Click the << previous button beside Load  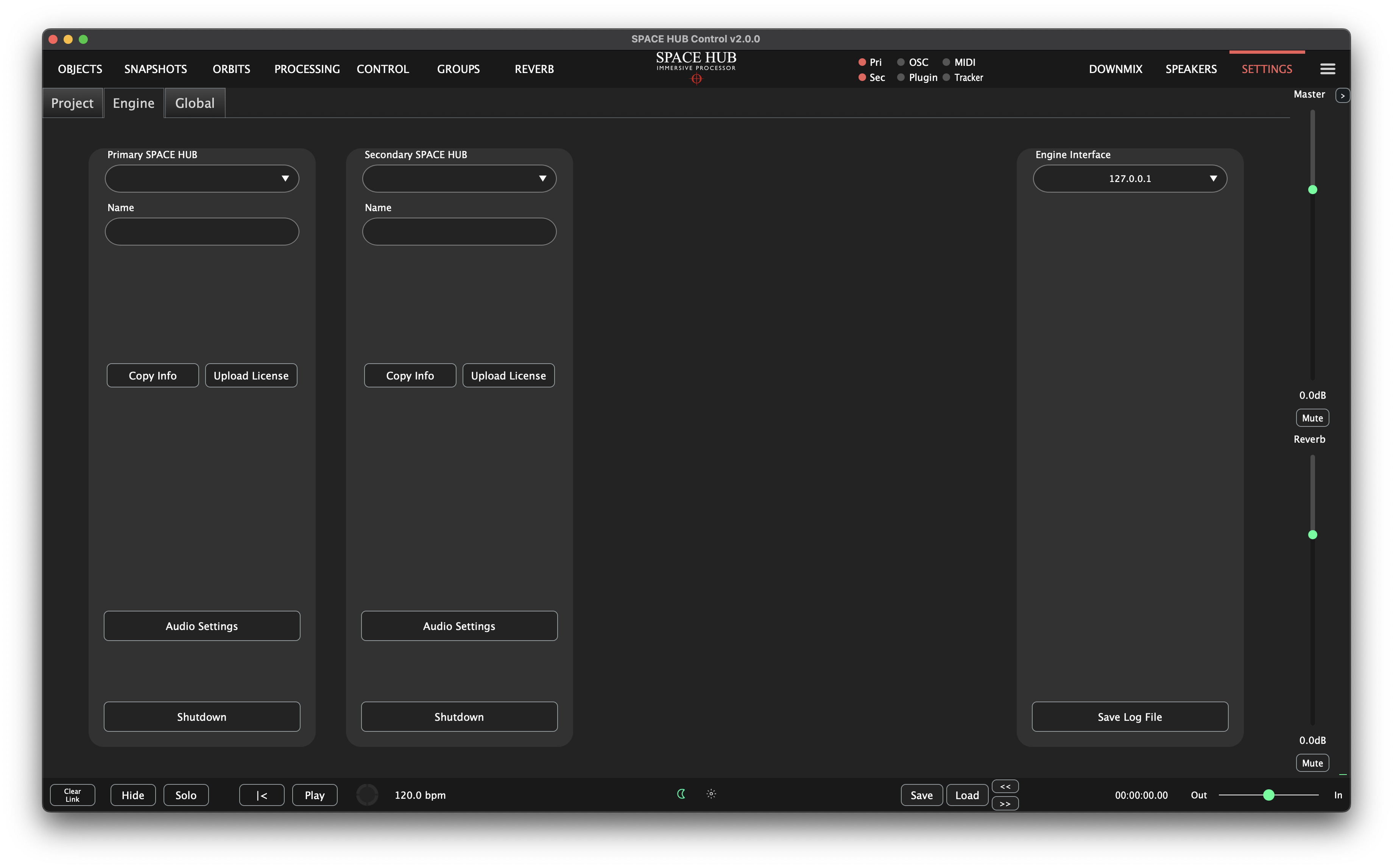(x=1005, y=787)
